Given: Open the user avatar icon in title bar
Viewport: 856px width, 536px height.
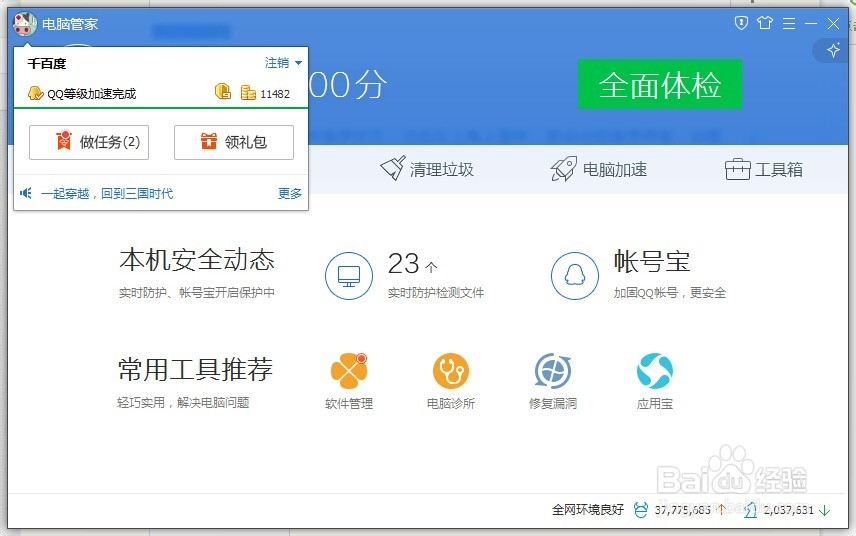Looking at the screenshot, I should [x=25, y=24].
